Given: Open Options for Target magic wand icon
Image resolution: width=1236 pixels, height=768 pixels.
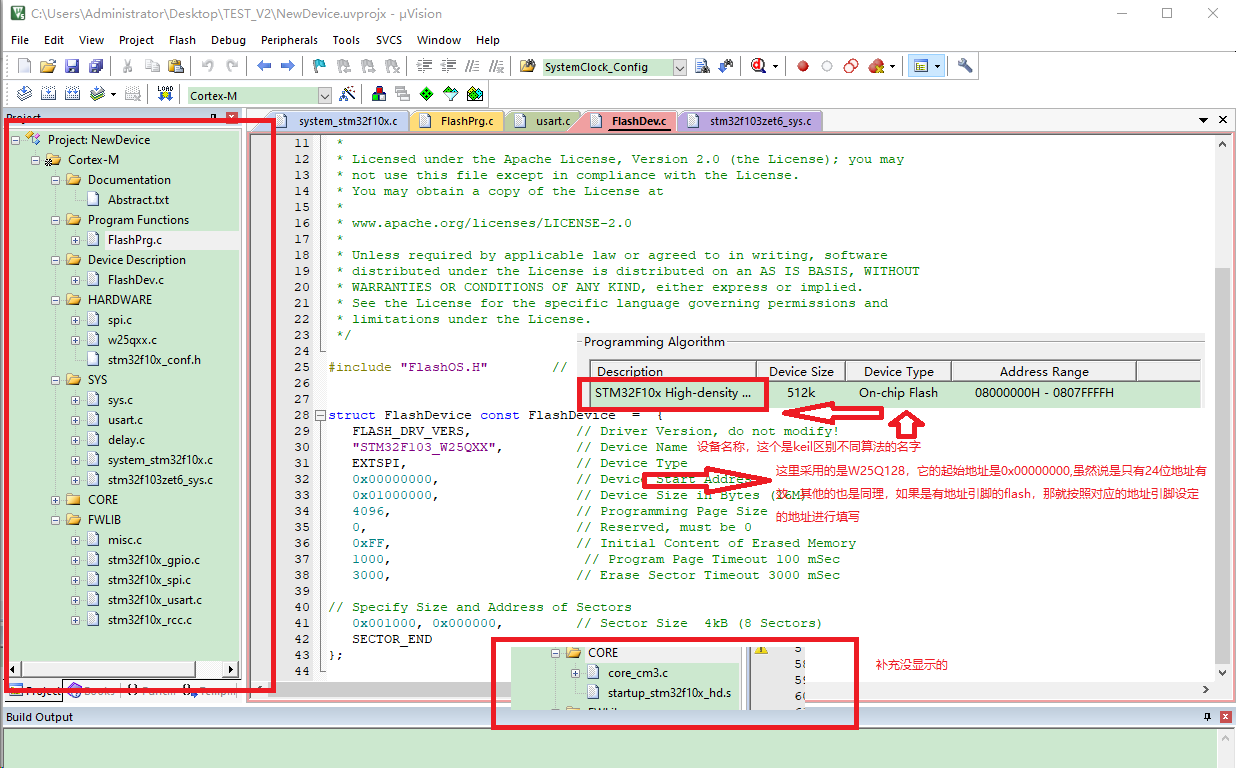Looking at the screenshot, I should 347,94.
